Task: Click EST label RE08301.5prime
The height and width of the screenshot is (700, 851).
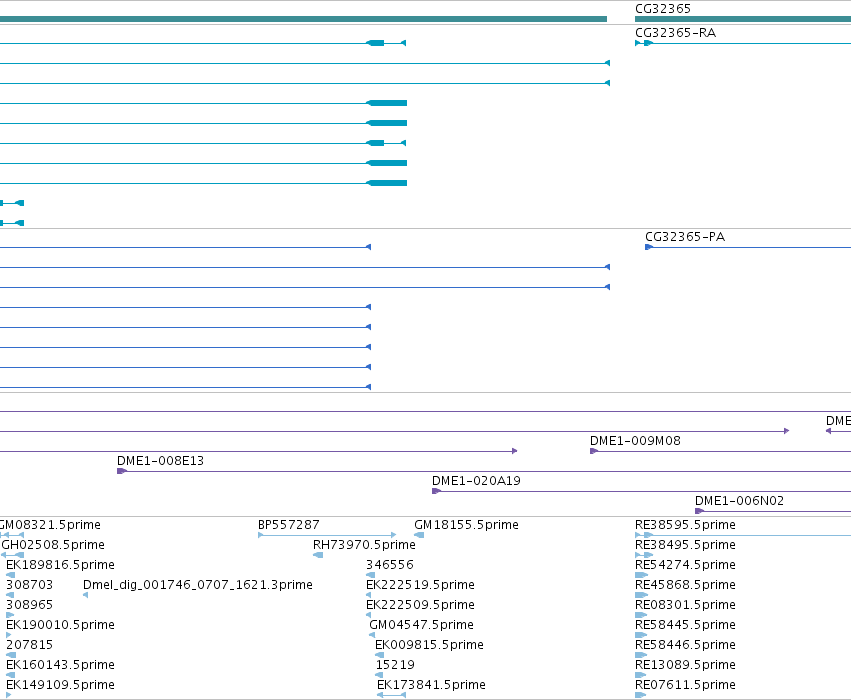Action: (x=685, y=605)
